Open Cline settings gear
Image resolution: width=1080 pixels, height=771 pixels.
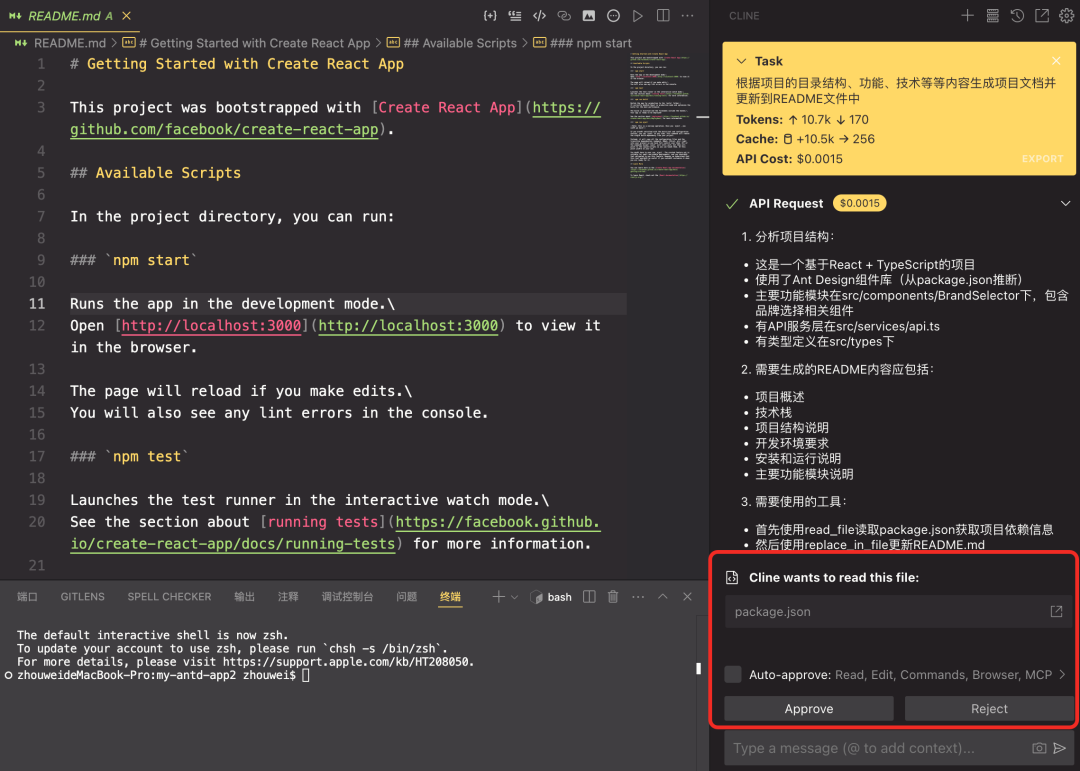click(x=1066, y=16)
